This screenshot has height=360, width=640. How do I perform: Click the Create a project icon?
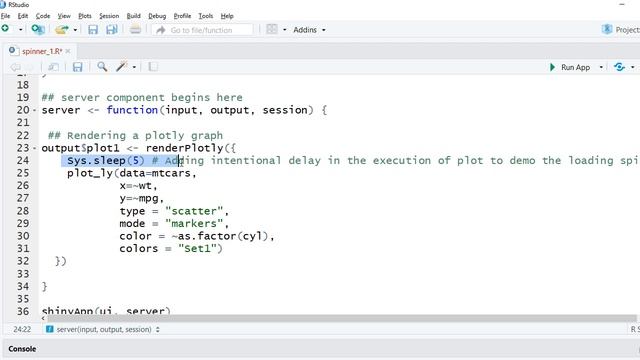38,29
